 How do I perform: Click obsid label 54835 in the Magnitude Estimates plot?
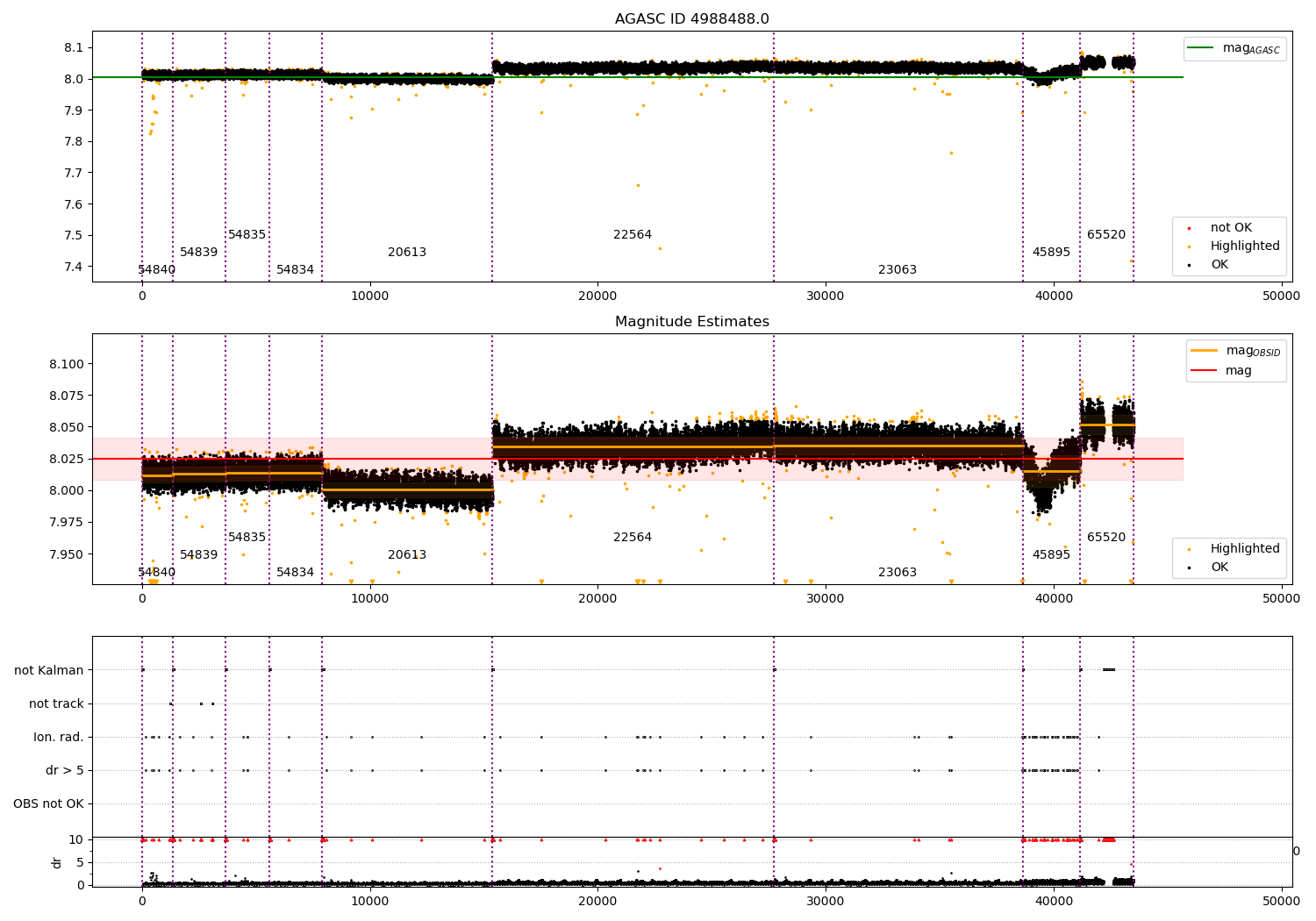click(x=247, y=538)
